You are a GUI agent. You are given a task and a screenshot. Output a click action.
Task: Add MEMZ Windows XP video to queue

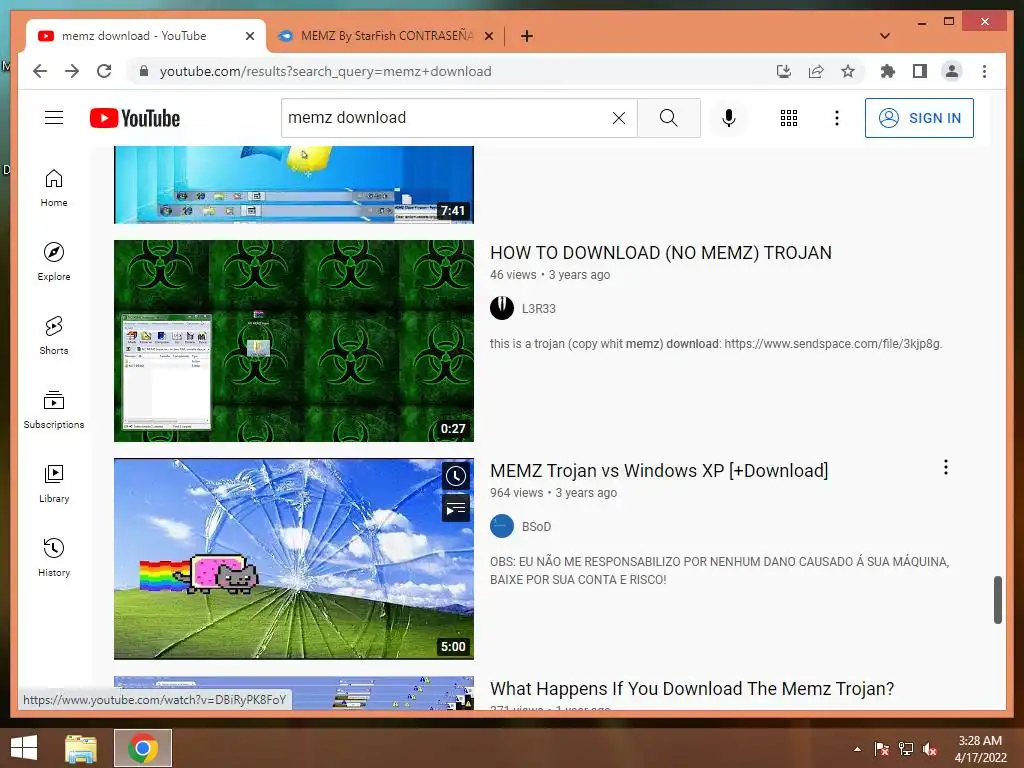click(456, 508)
